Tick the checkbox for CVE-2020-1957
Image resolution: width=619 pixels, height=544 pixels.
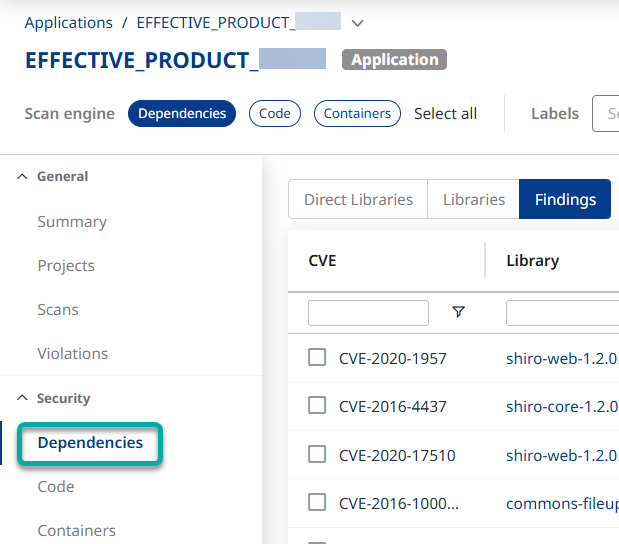(317, 358)
